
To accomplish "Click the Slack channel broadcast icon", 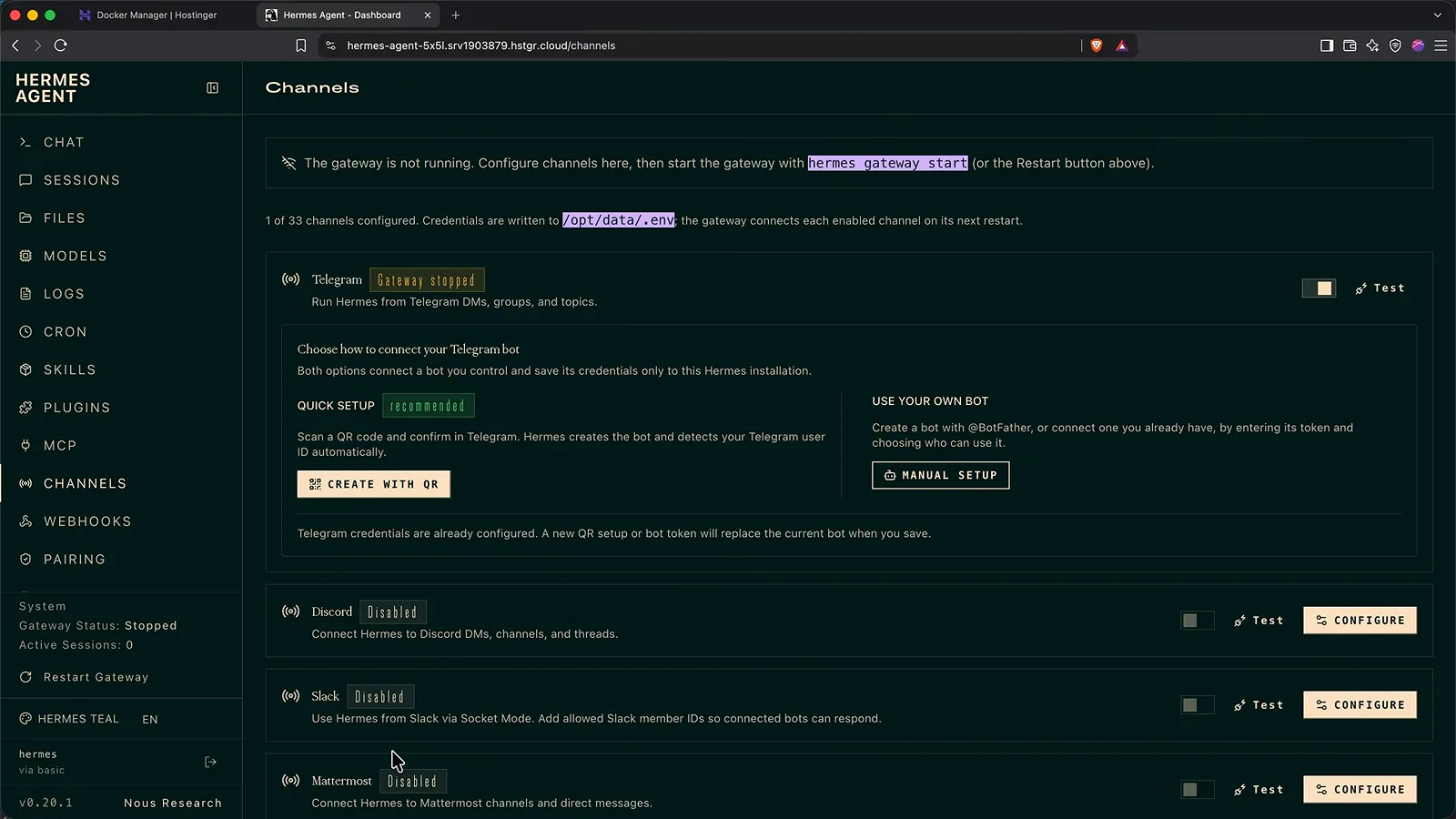I will [290, 696].
